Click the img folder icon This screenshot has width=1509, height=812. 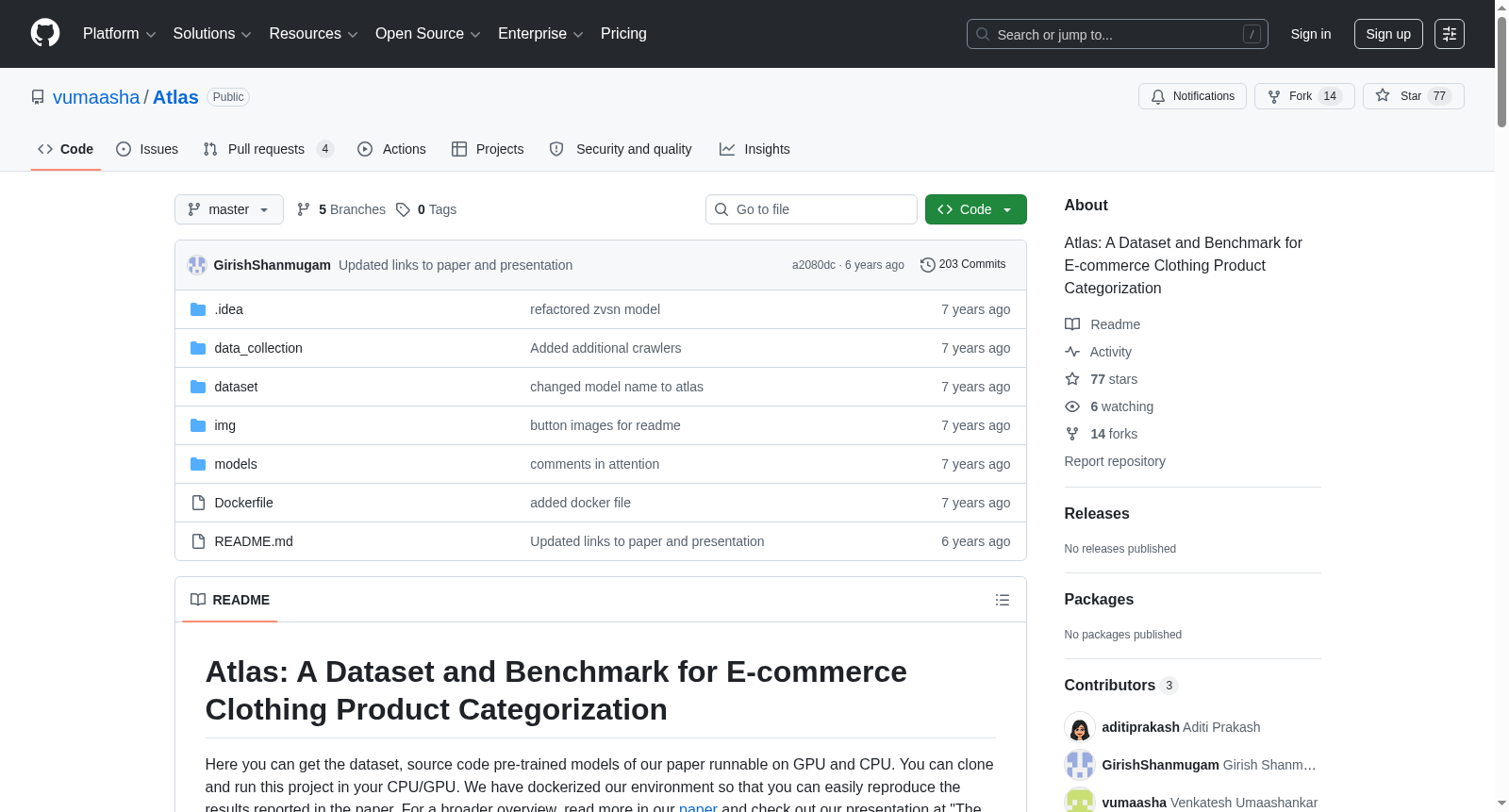pos(198,425)
